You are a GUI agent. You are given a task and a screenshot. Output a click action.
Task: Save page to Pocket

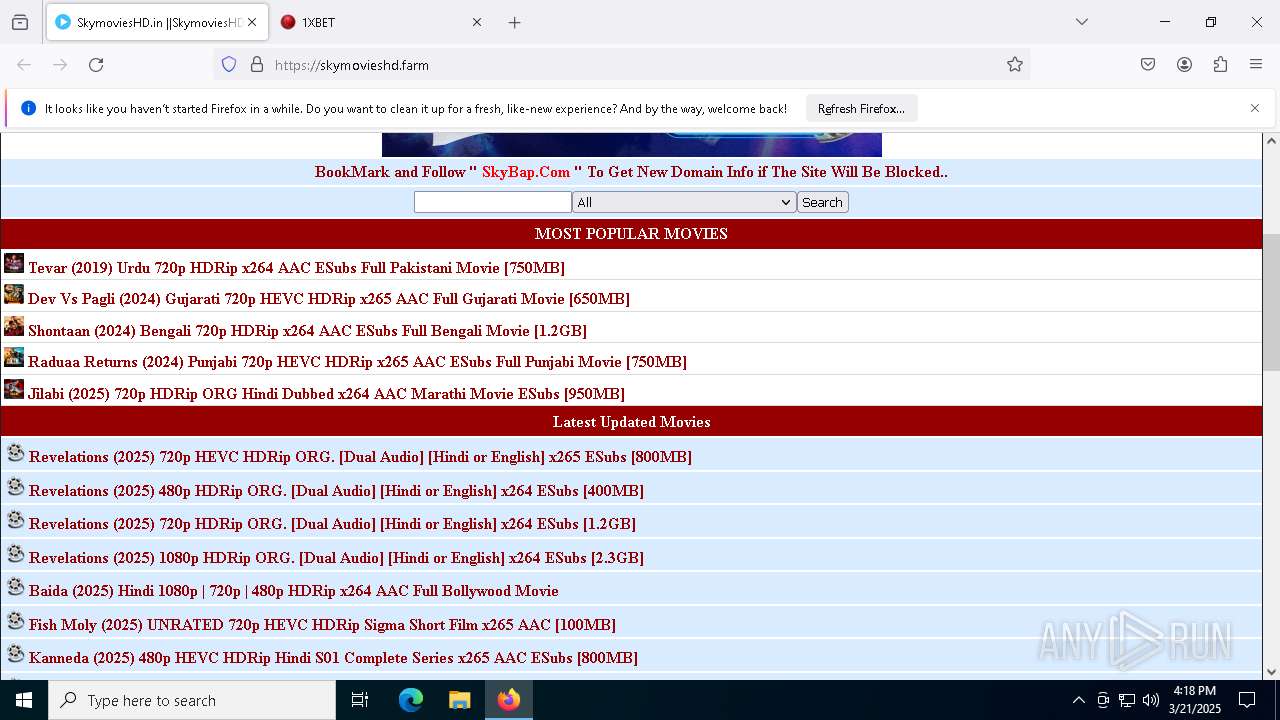click(1148, 65)
